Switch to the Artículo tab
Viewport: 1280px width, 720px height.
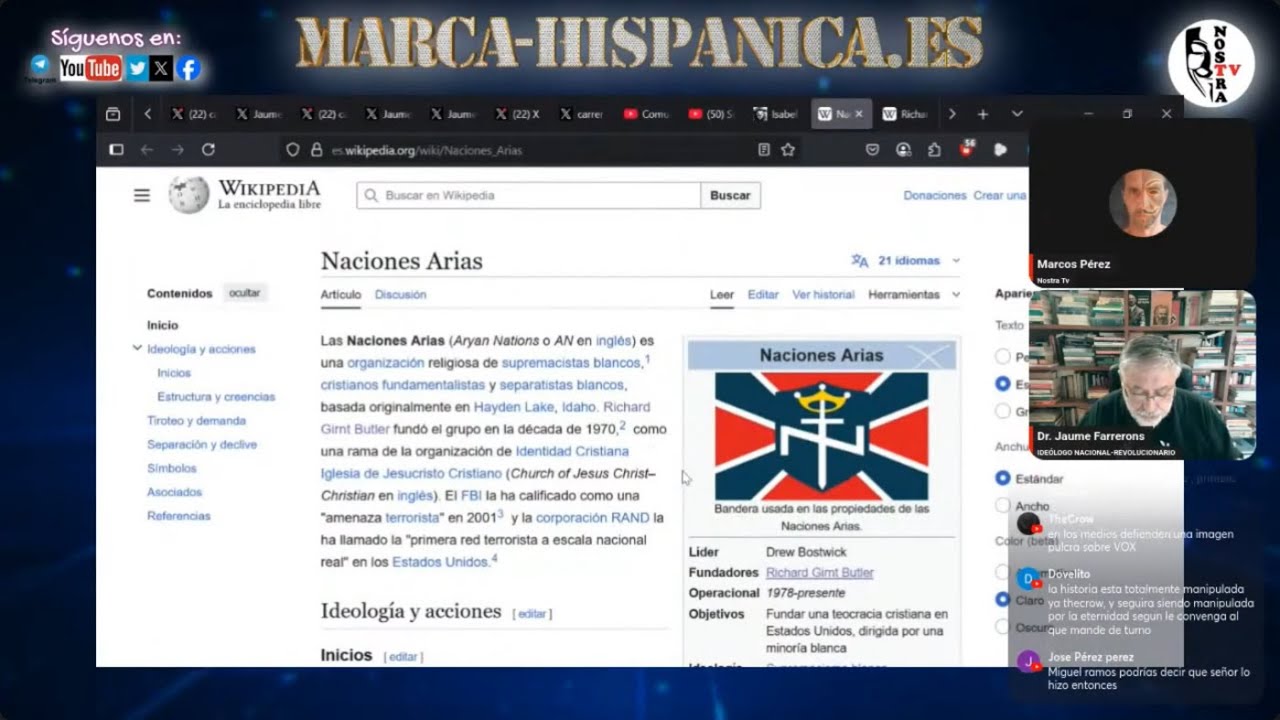point(341,295)
